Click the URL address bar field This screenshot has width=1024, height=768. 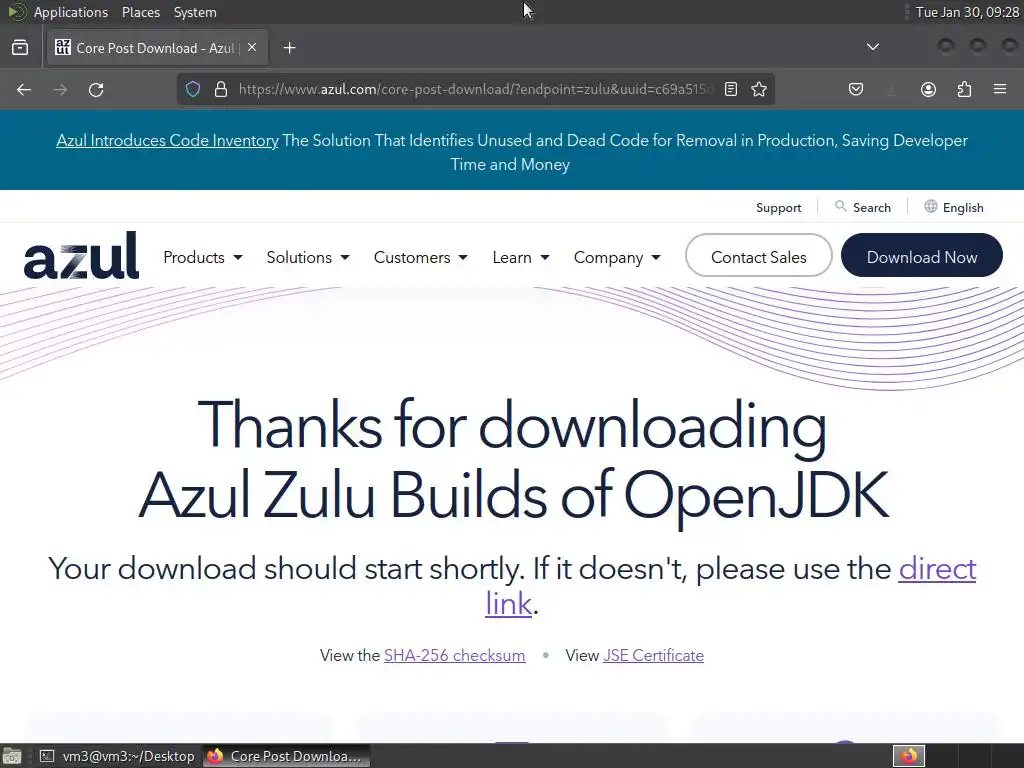click(x=475, y=89)
